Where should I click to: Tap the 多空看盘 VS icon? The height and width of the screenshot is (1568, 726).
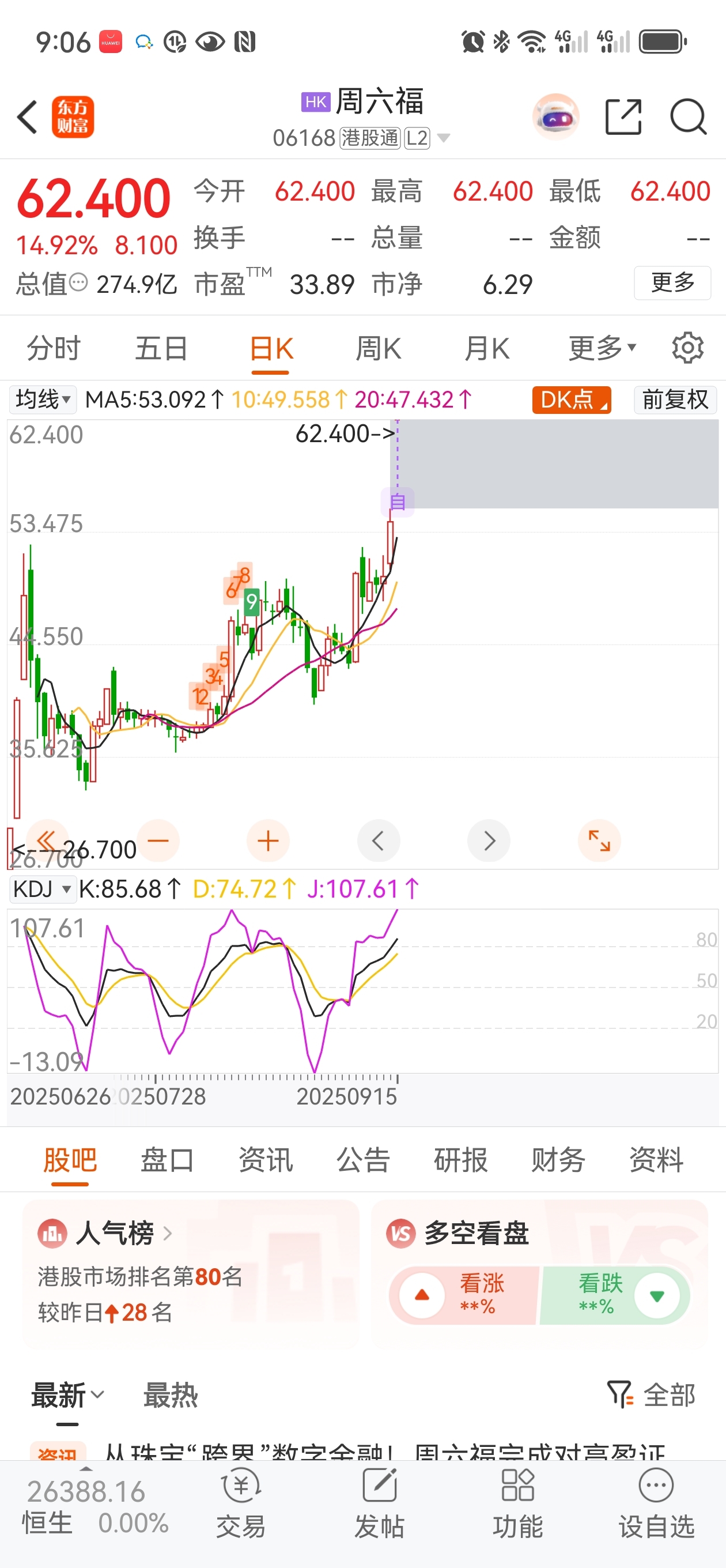[401, 1234]
